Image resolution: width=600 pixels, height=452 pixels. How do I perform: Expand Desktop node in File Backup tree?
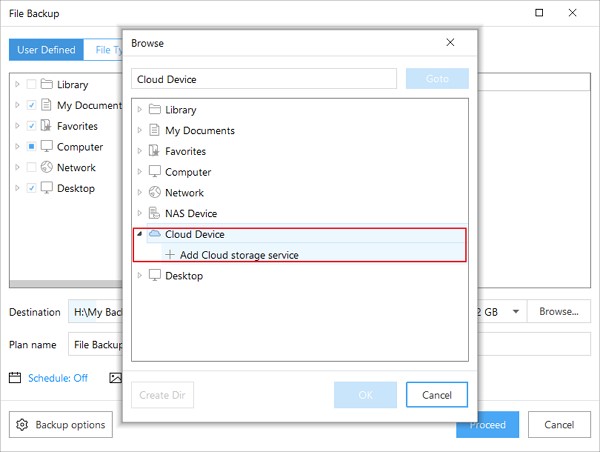[17, 188]
